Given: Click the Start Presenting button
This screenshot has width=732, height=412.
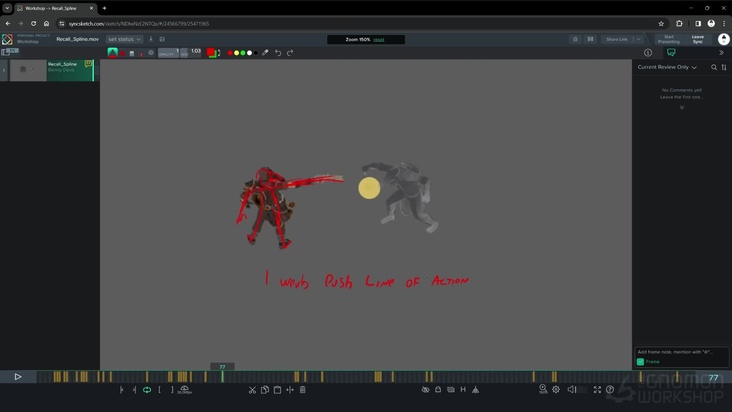Looking at the screenshot, I should coord(669,39).
